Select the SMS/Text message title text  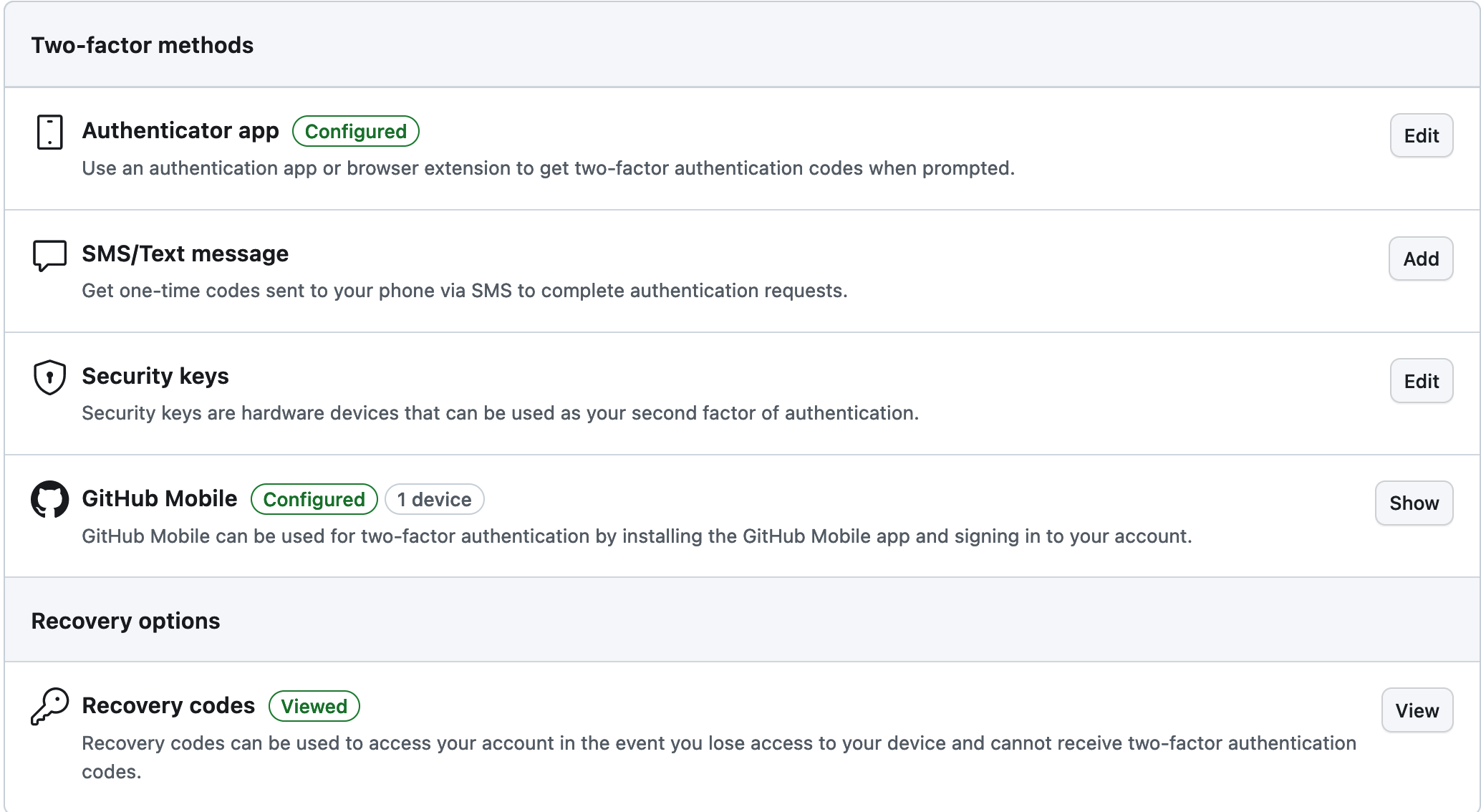click(x=185, y=253)
